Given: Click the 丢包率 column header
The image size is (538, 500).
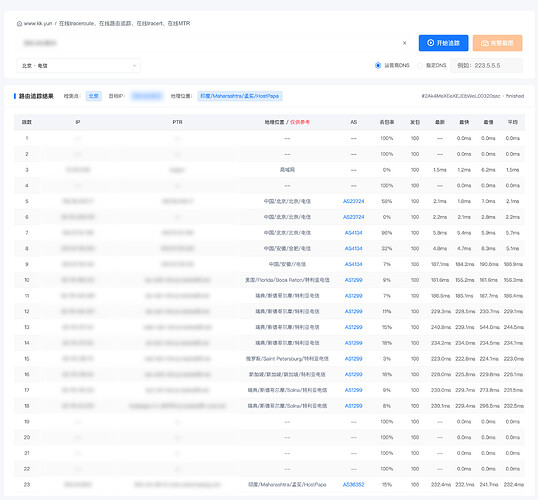Looking at the screenshot, I should (x=387, y=122).
